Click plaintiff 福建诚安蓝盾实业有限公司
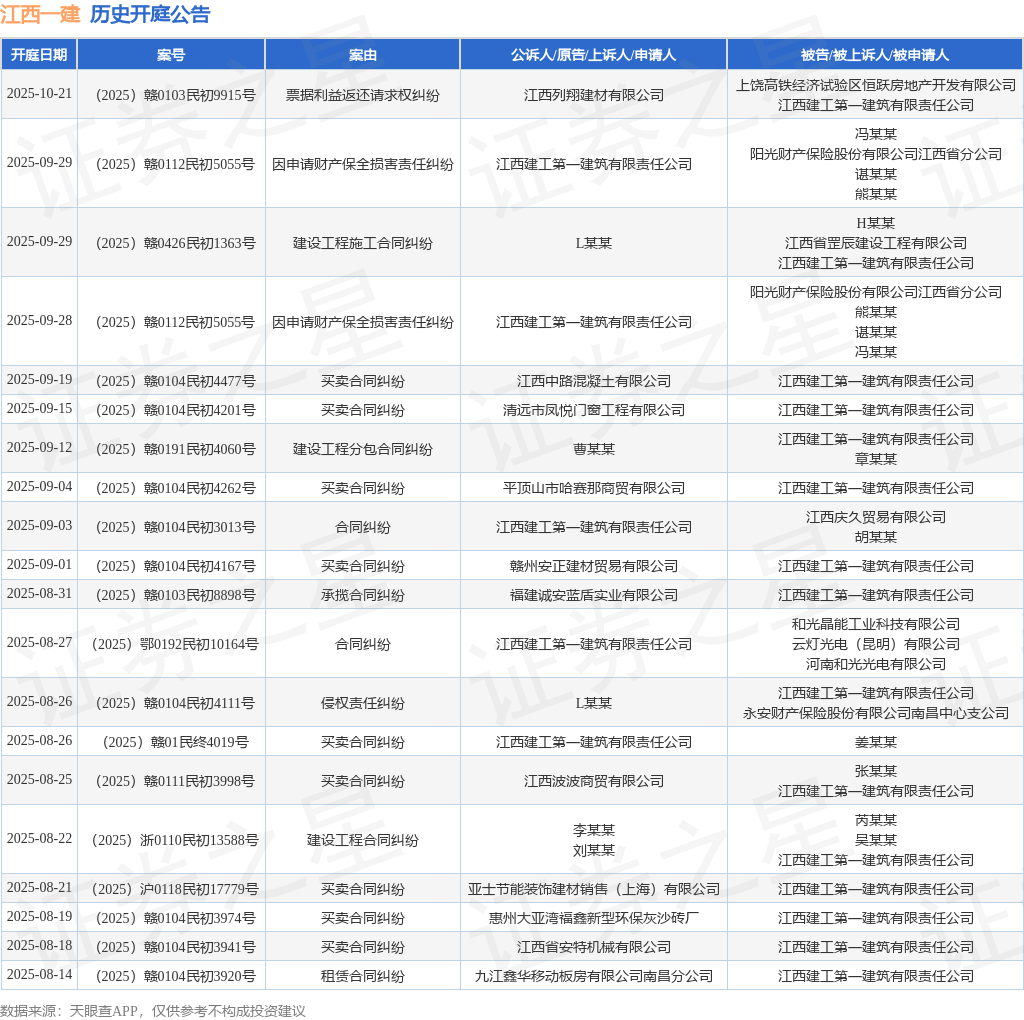 (594, 596)
